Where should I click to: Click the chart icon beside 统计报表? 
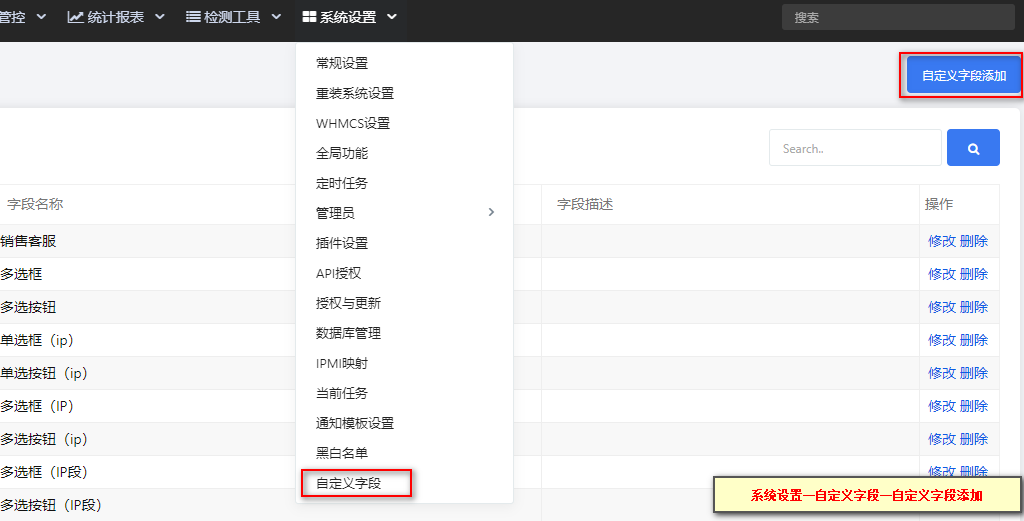(x=76, y=17)
